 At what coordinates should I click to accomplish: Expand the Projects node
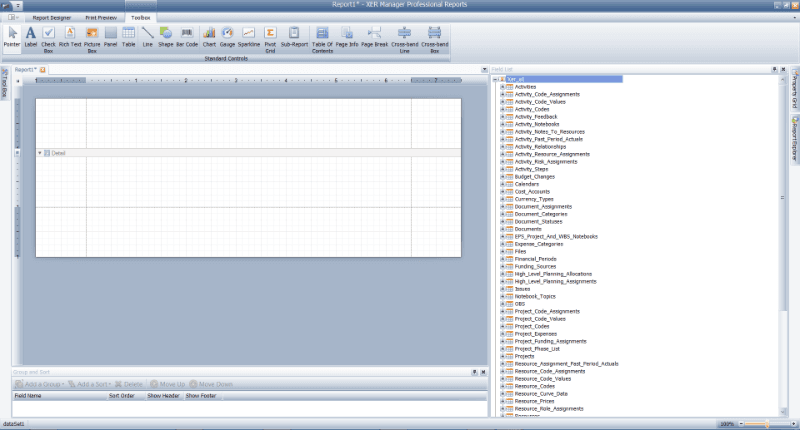(x=502, y=357)
